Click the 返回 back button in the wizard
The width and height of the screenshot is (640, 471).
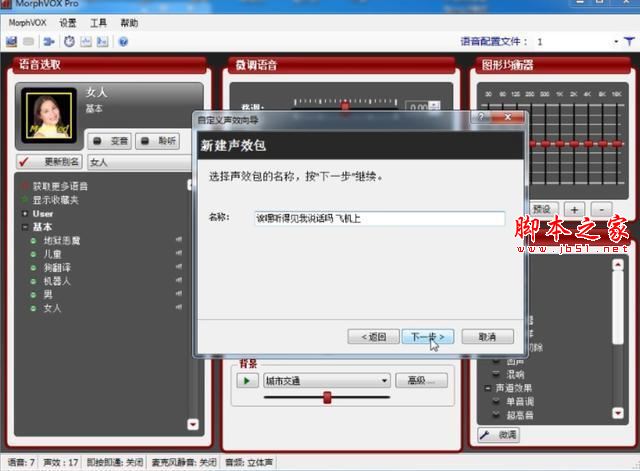tap(373, 337)
